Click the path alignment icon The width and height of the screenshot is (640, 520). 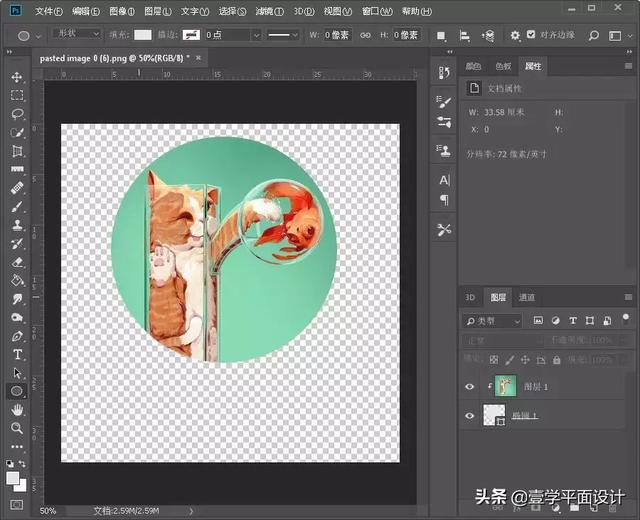coord(464,36)
